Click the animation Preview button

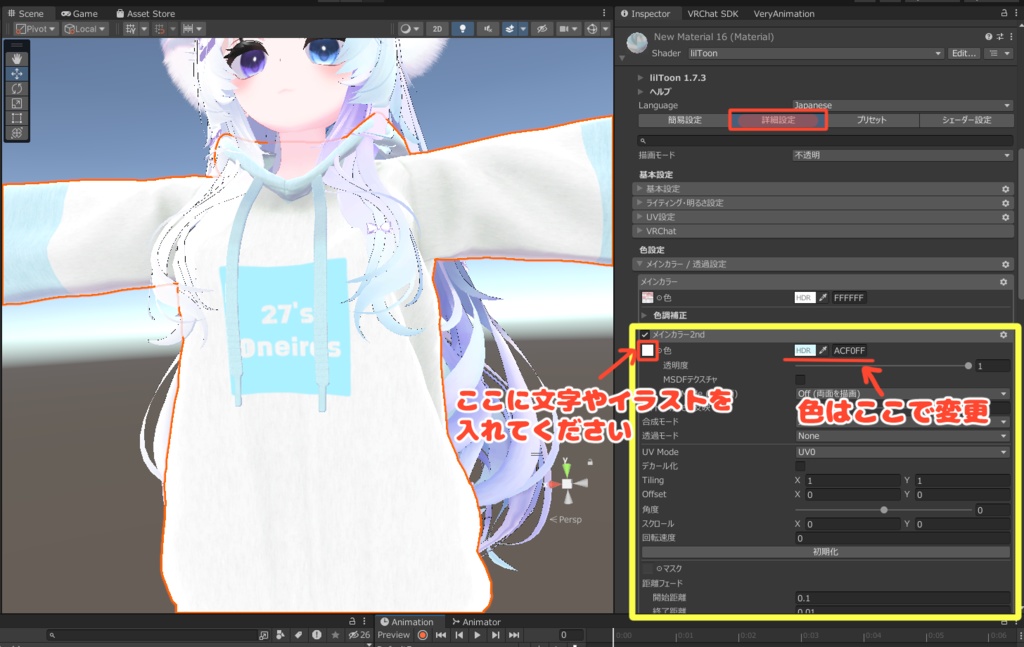393,635
